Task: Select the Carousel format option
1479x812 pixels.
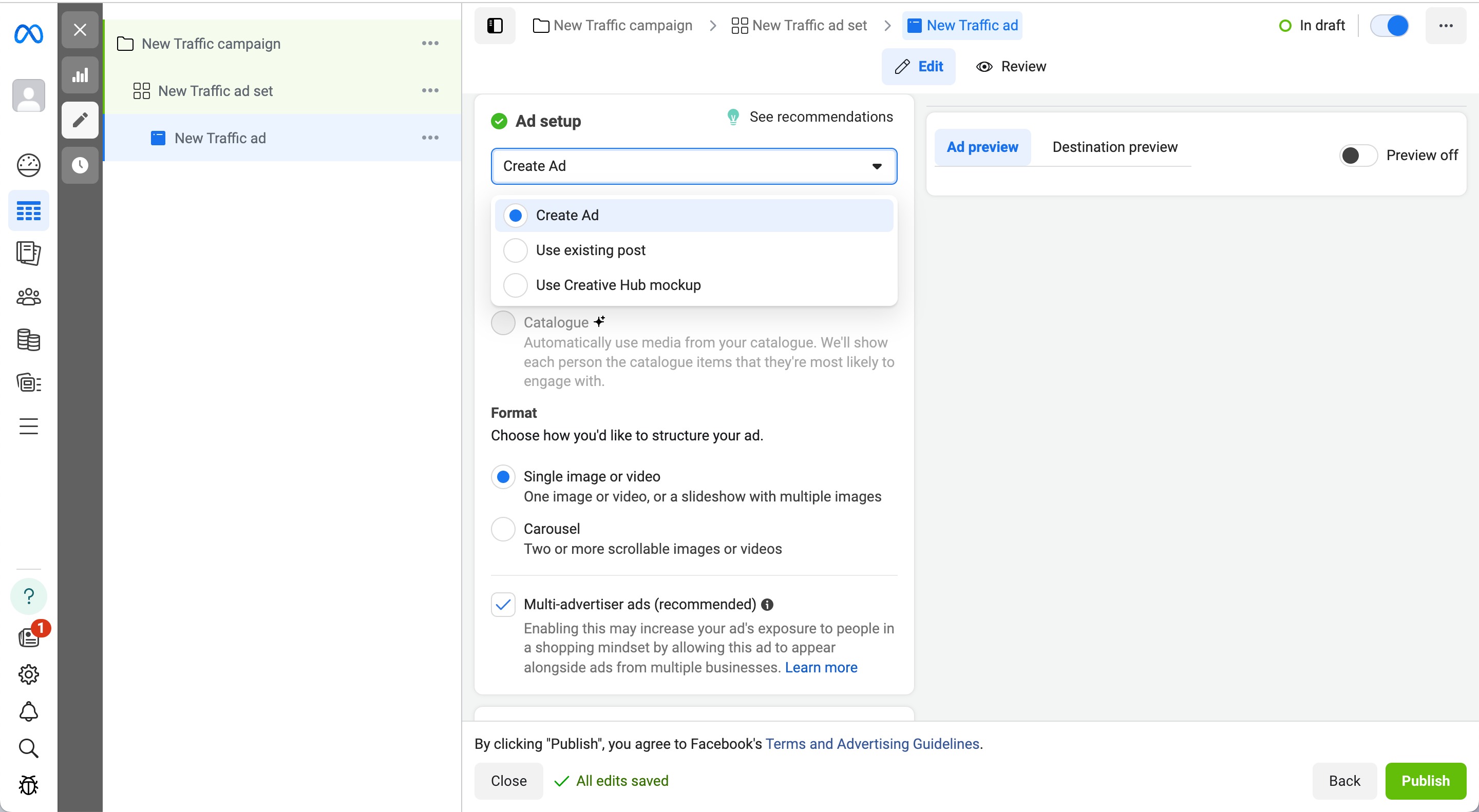Action: click(504, 529)
